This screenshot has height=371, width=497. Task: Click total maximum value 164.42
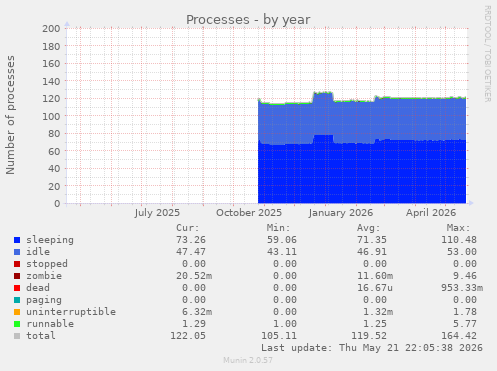pos(459,336)
